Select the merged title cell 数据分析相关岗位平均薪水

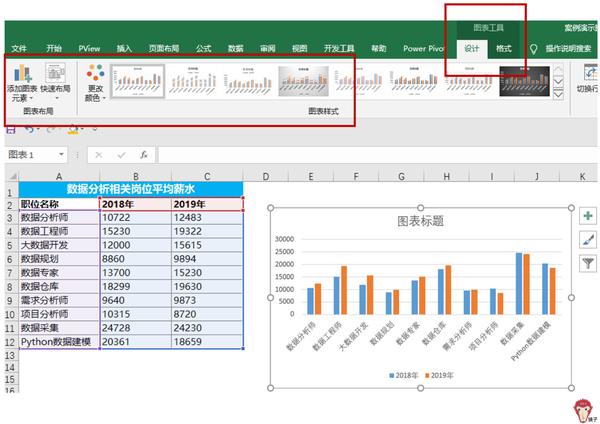131,189
